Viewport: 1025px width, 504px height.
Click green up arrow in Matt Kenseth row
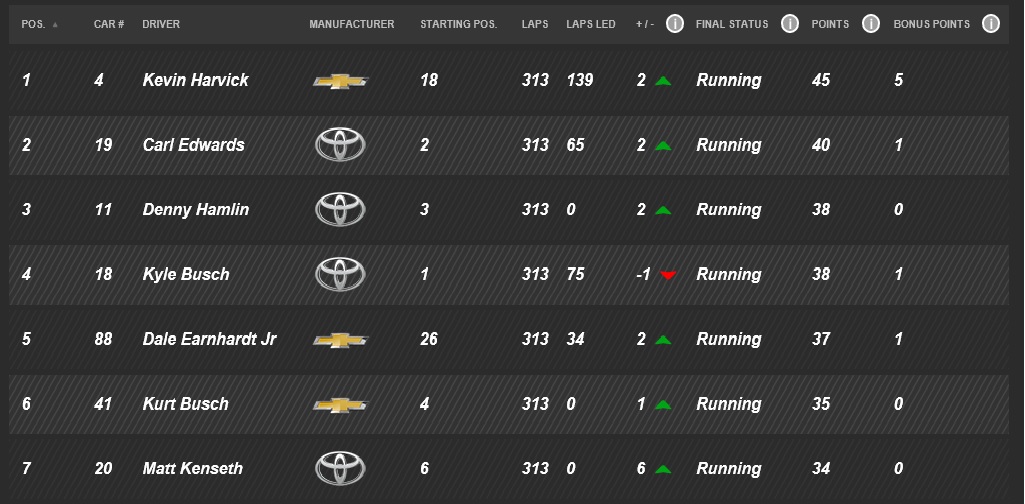pos(663,469)
